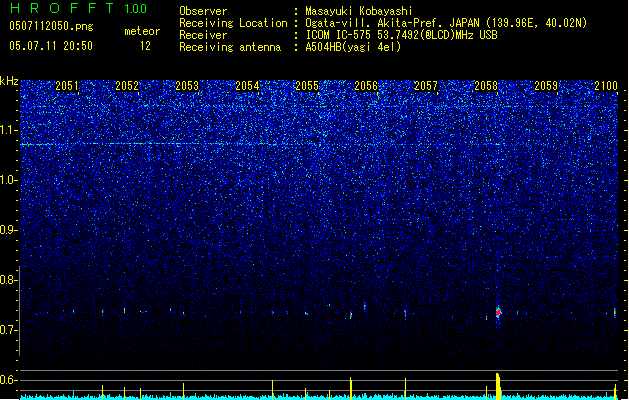Select the filename 0507112050.png

pyautogui.click(x=51, y=26)
